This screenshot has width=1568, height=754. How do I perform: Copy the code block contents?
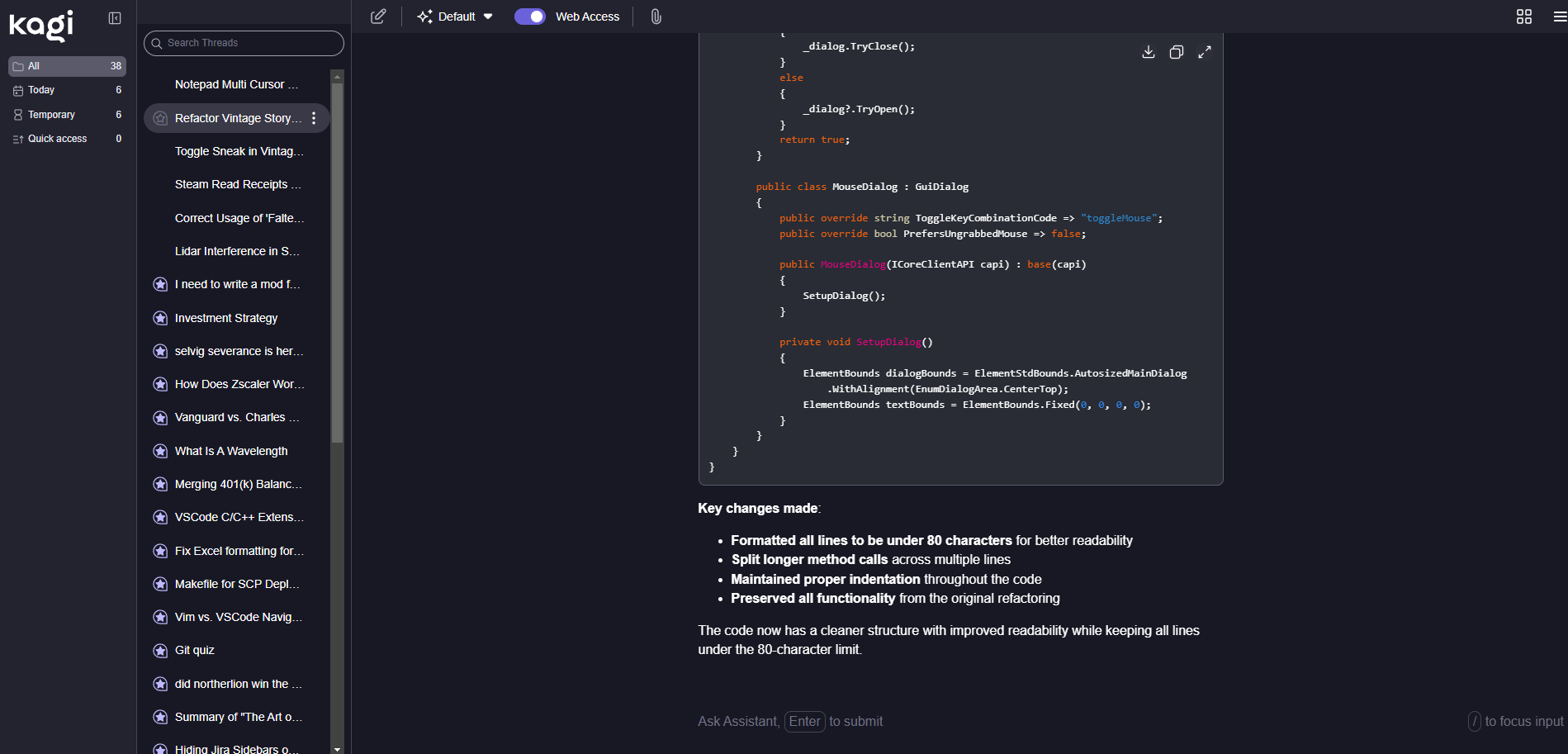point(1176,52)
